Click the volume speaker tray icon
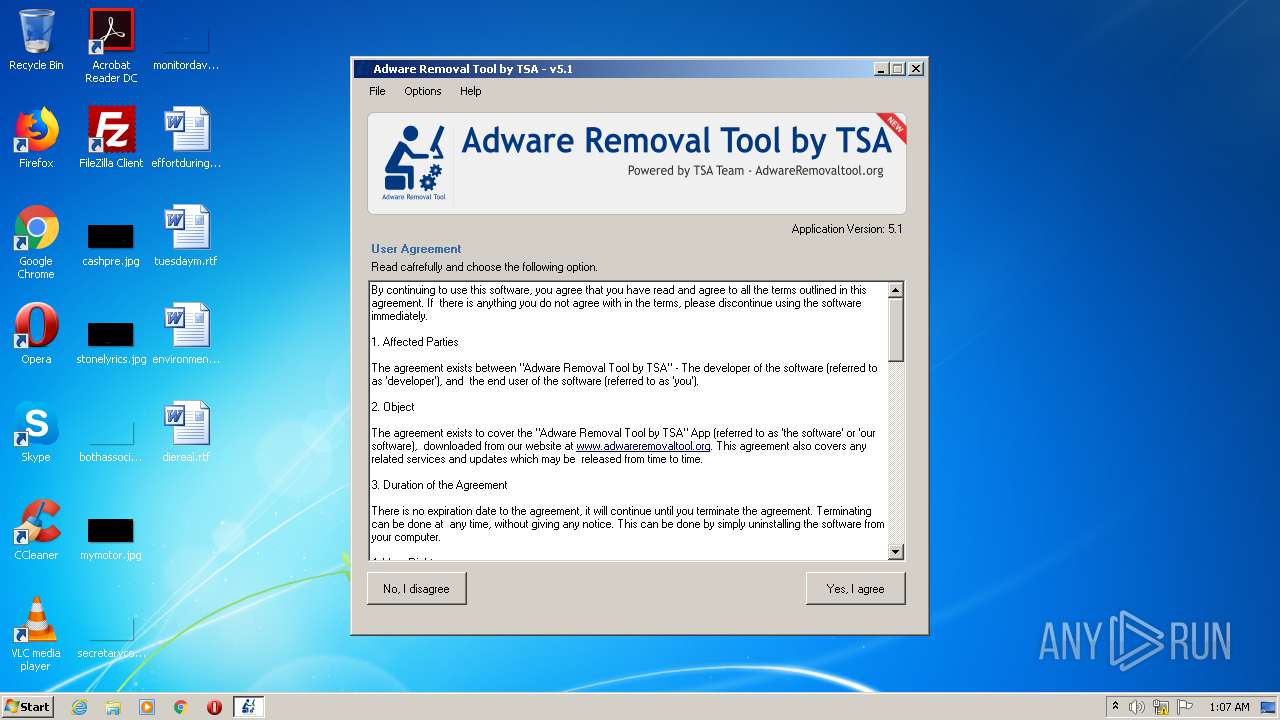The image size is (1280, 720). click(x=1137, y=707)
